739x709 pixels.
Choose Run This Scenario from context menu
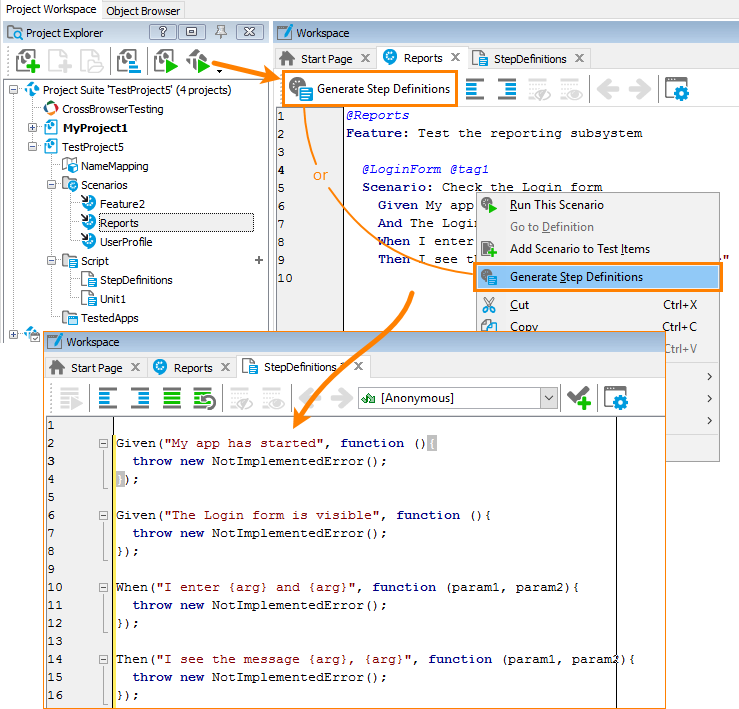tap(556, 205)
